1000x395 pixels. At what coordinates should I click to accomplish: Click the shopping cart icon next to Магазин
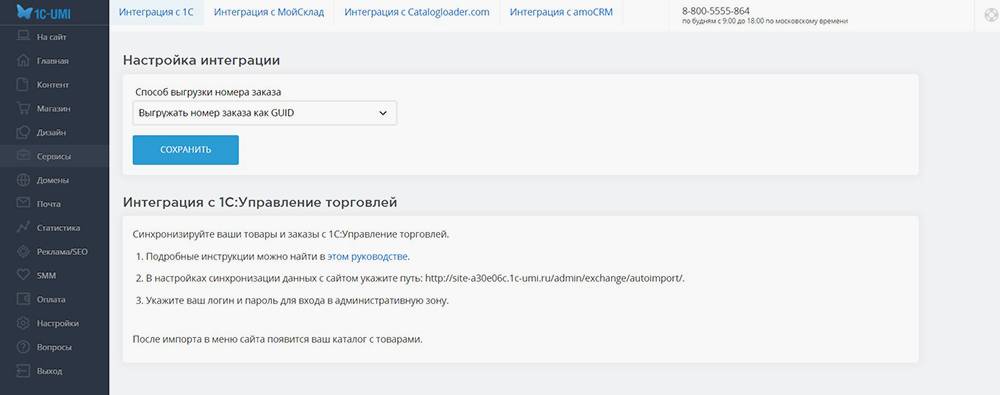click(24, 108)
